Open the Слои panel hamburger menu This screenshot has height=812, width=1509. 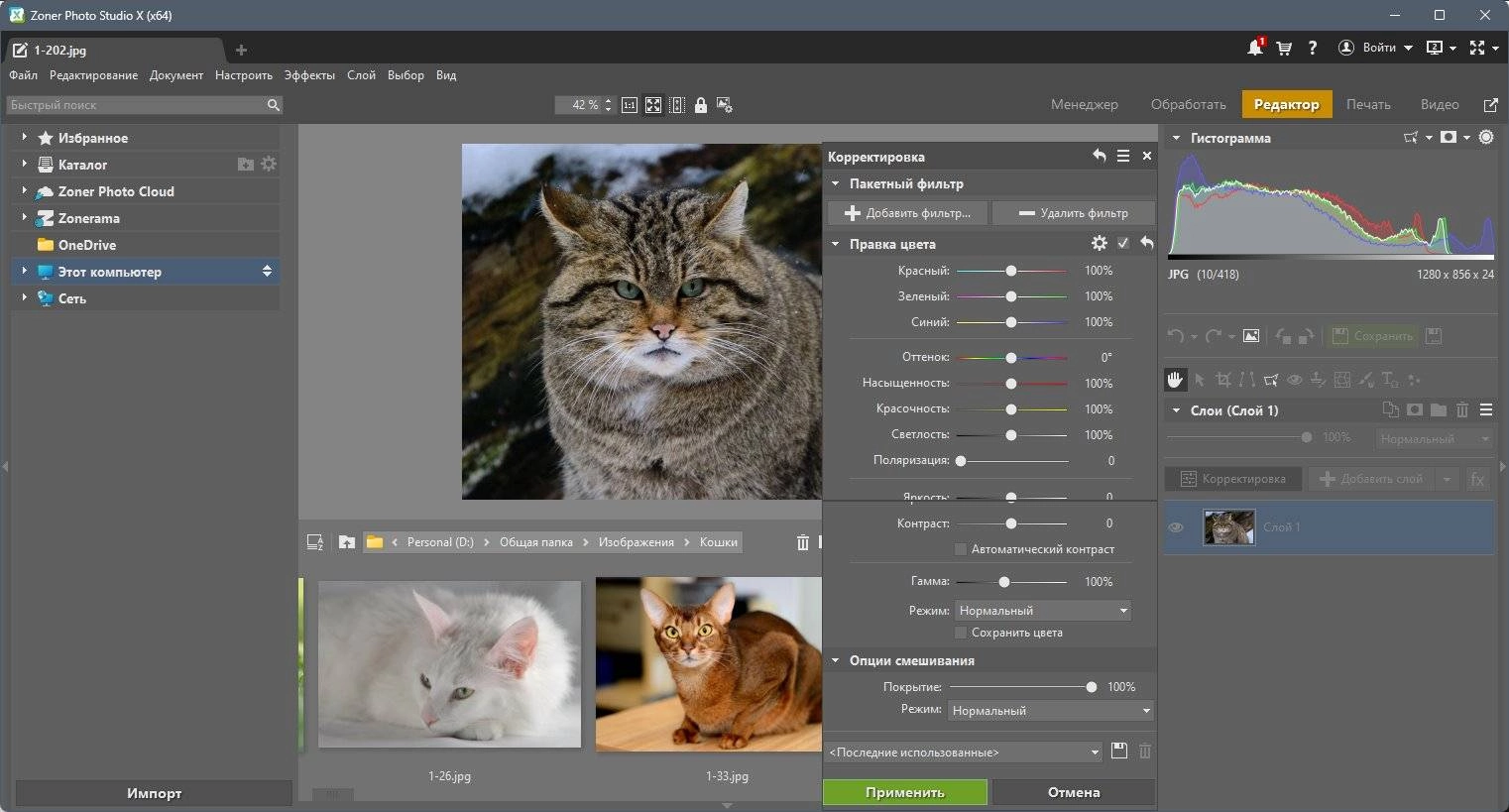click(1486, 409)
